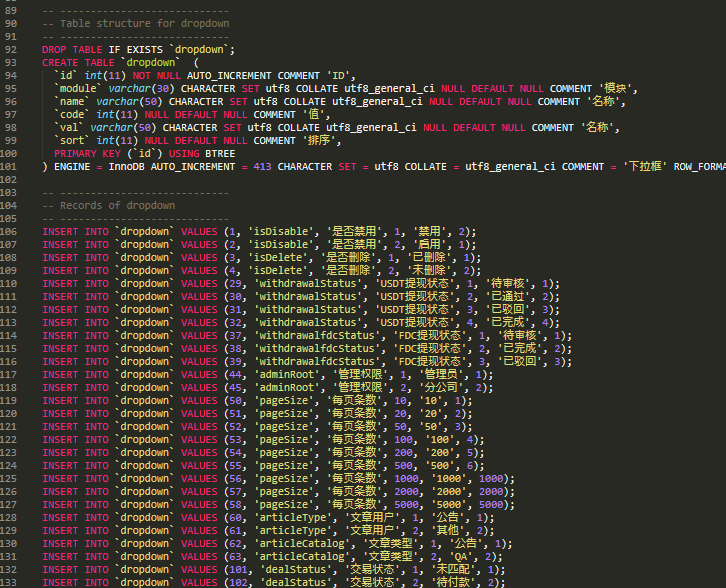726x588 pixels.
Task: Click the `code` column name on line 97
Action: coord(72,114)
